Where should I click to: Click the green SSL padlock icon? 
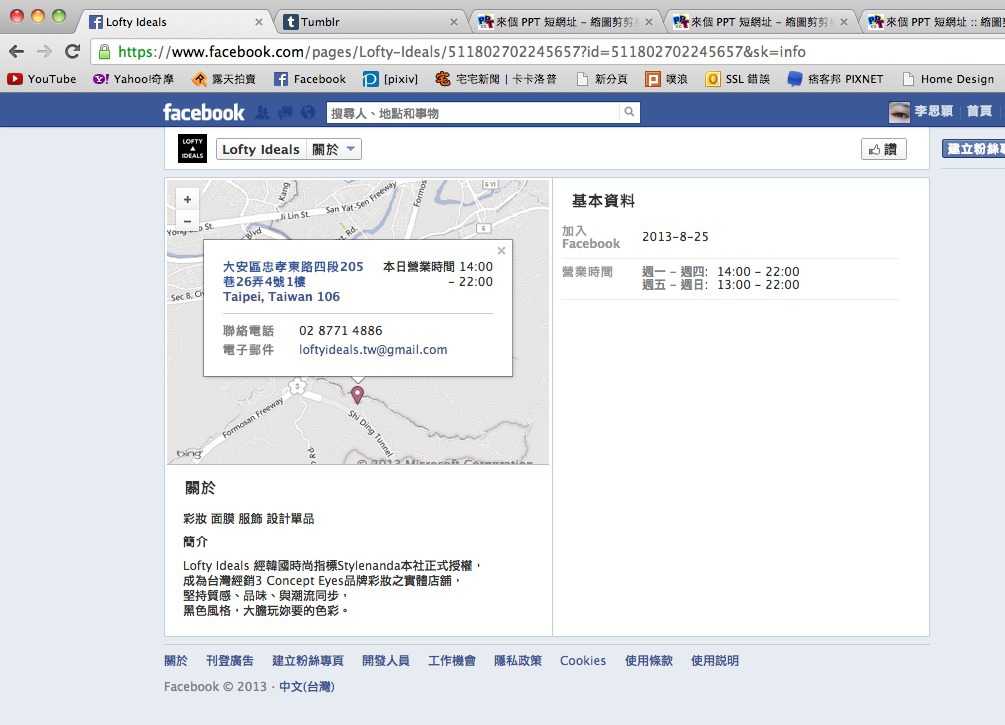[x=104, y=52]
